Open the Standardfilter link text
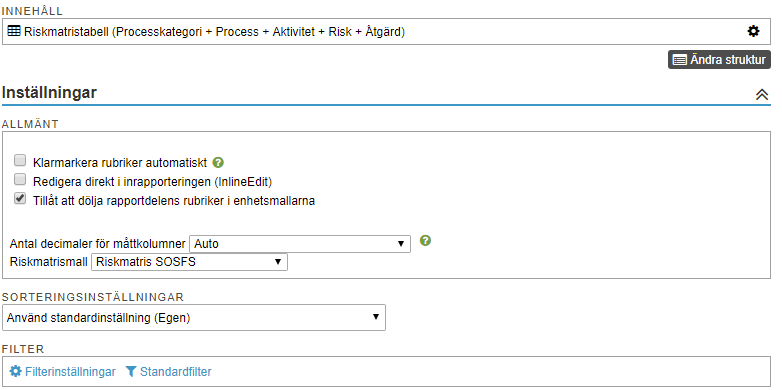Image resolution: width=782 pixels, height=390 pixels. tap(176, 372)
